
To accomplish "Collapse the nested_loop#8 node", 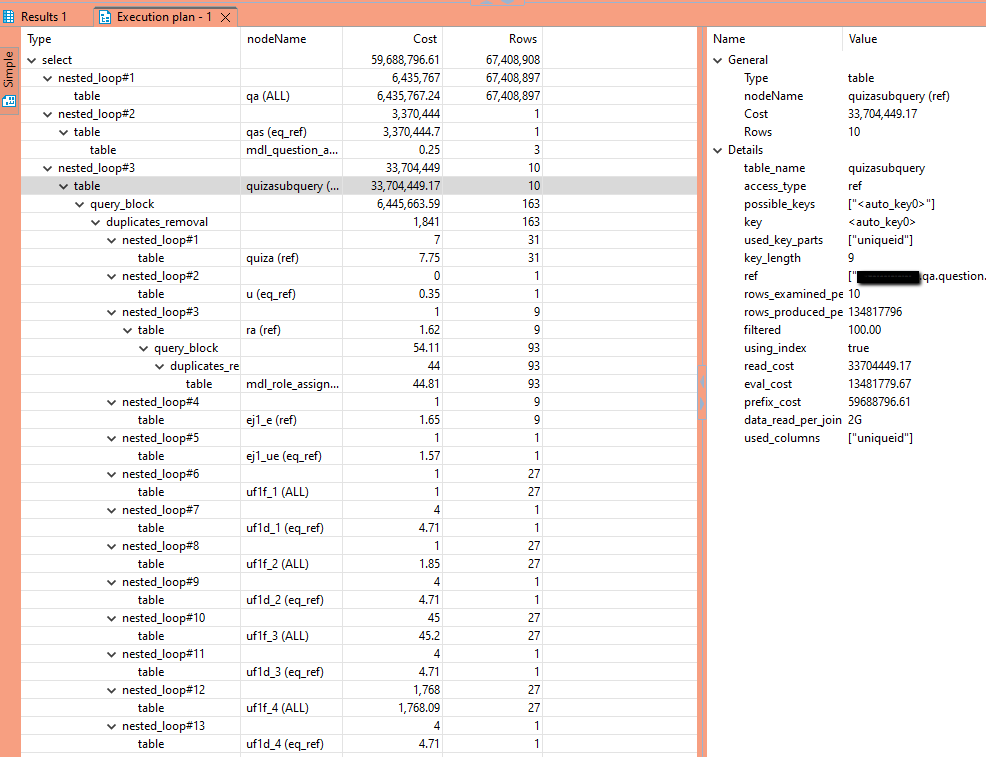I will point(112,546).
